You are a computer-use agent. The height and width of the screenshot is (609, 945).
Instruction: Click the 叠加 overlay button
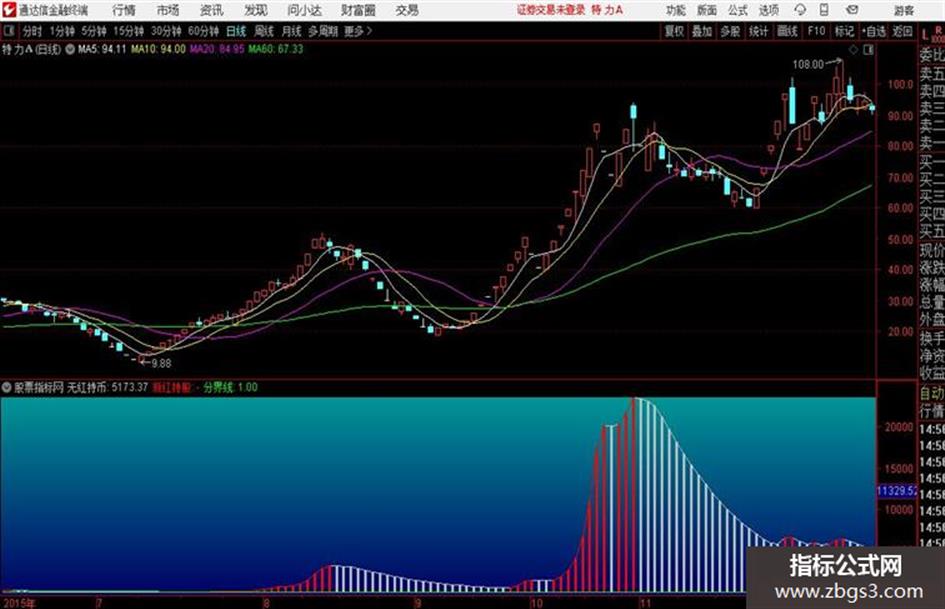point(702,31)
